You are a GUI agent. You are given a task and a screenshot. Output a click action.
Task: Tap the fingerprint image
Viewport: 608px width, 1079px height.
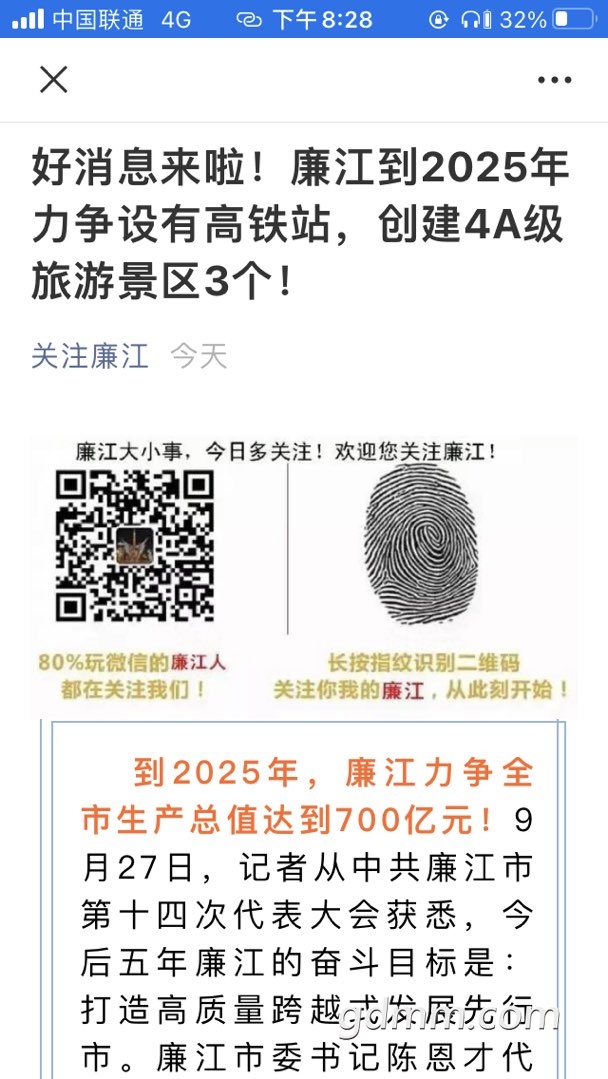coord(422,544)
